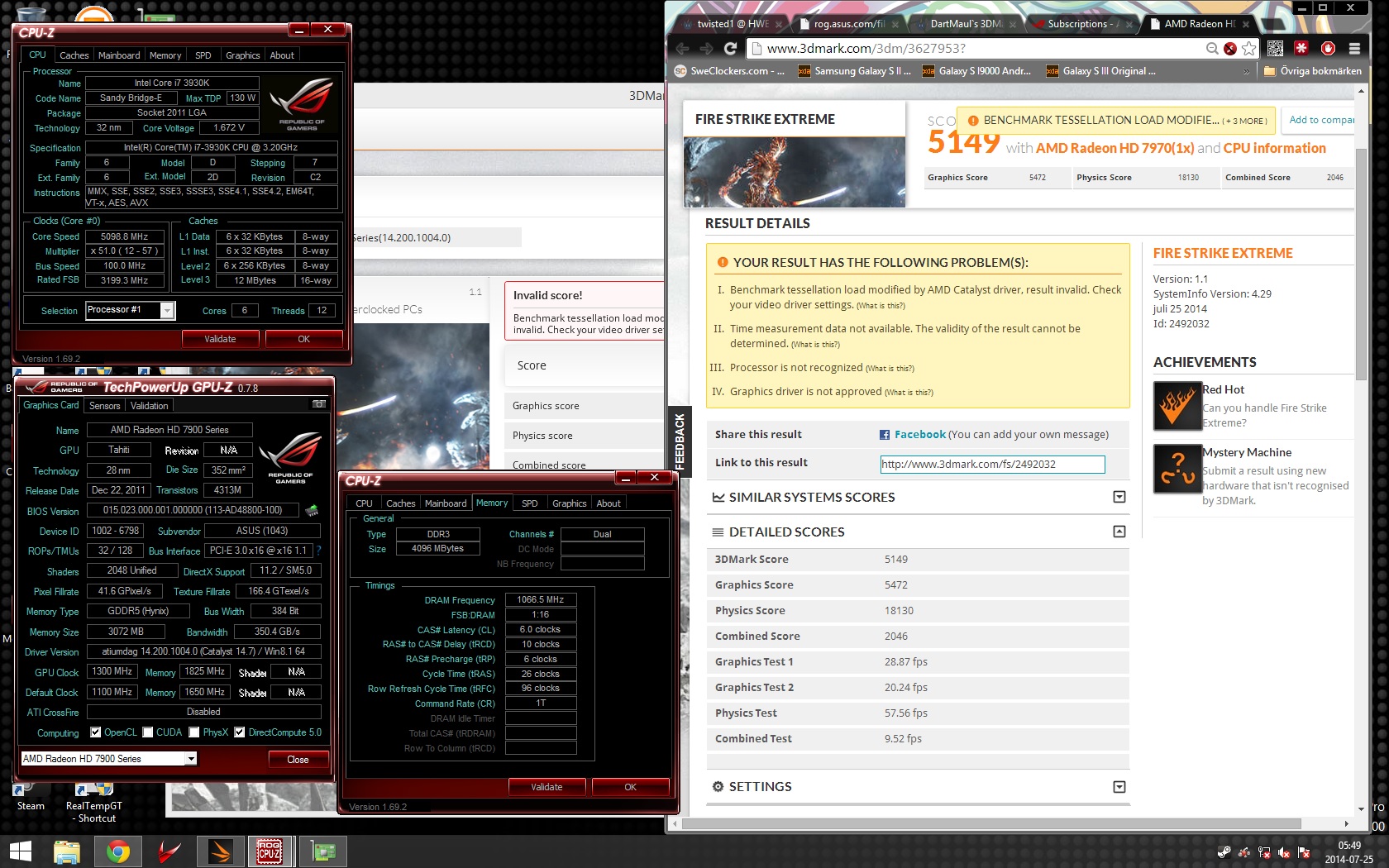Click the tessellation warning banner button
1389x868 pixels.
point(1117,121)
